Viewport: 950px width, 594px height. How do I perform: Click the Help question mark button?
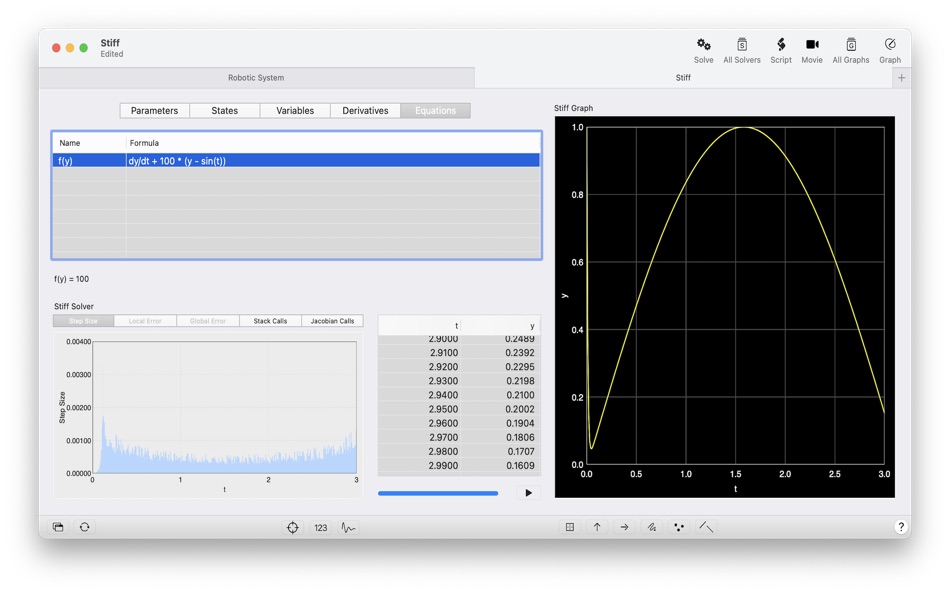899,527
